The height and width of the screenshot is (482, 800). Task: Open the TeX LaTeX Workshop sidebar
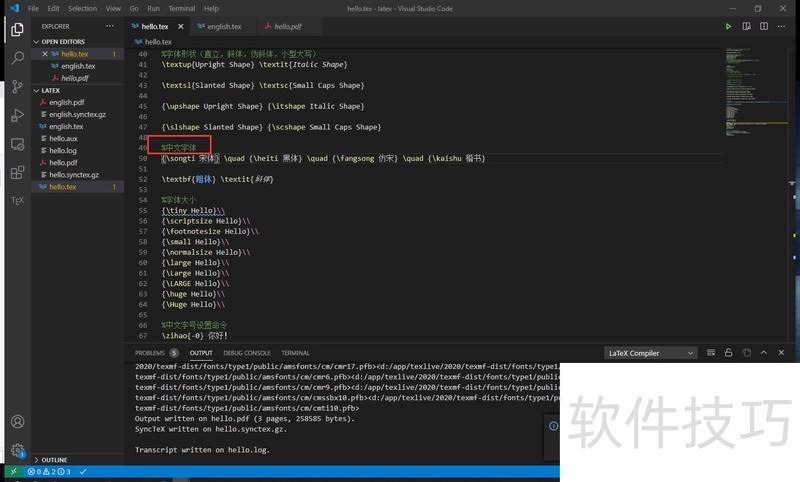(17, 199)
